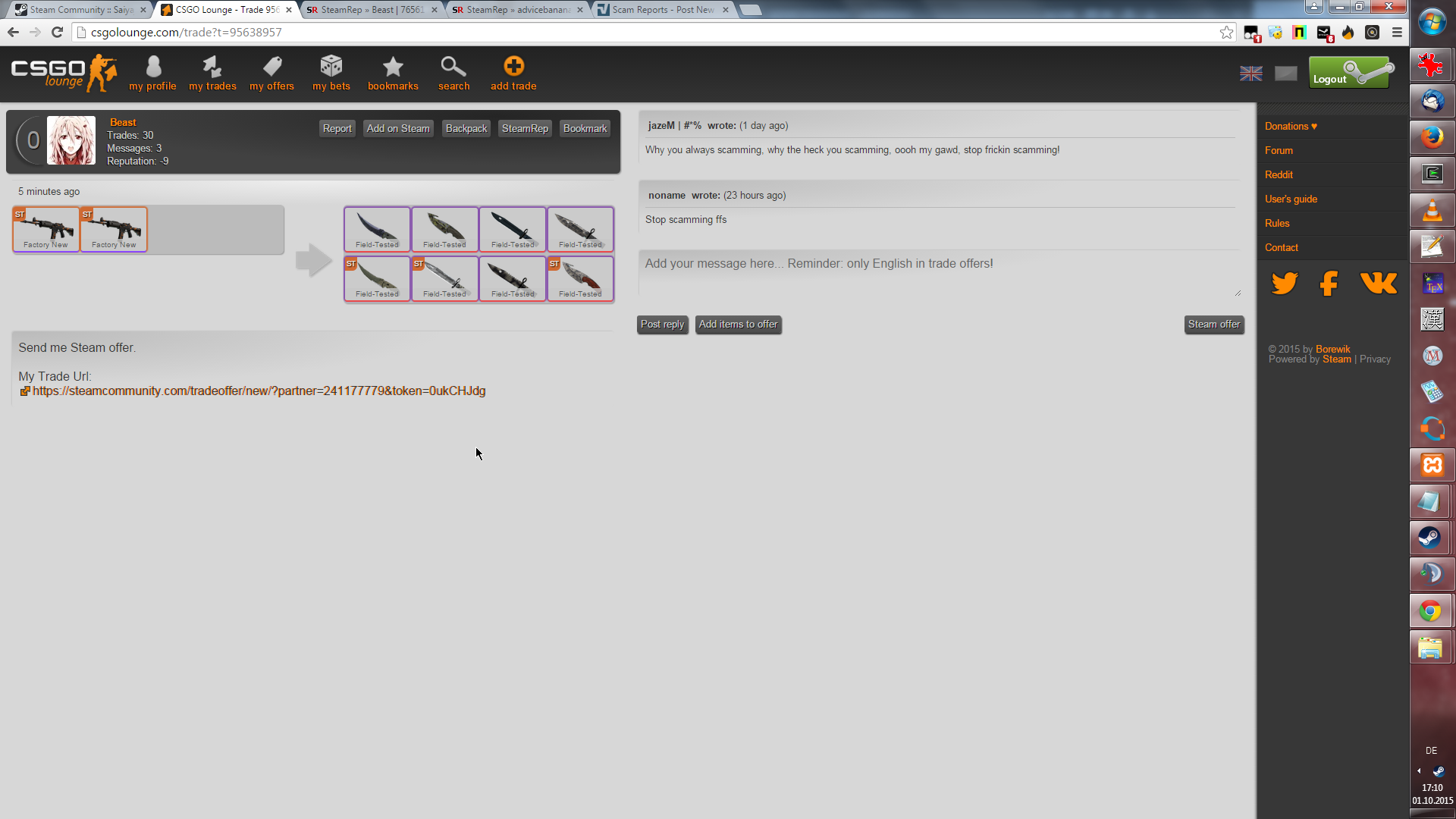The height and width of the screenshot is (819, 1456).
Task: Click the Steam taskbar icon
Action: tap(1430, 538)
